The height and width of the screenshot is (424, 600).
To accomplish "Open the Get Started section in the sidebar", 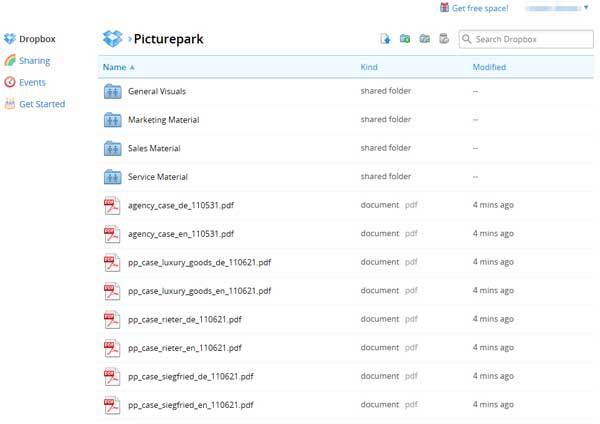I will (x=42, y=104).
